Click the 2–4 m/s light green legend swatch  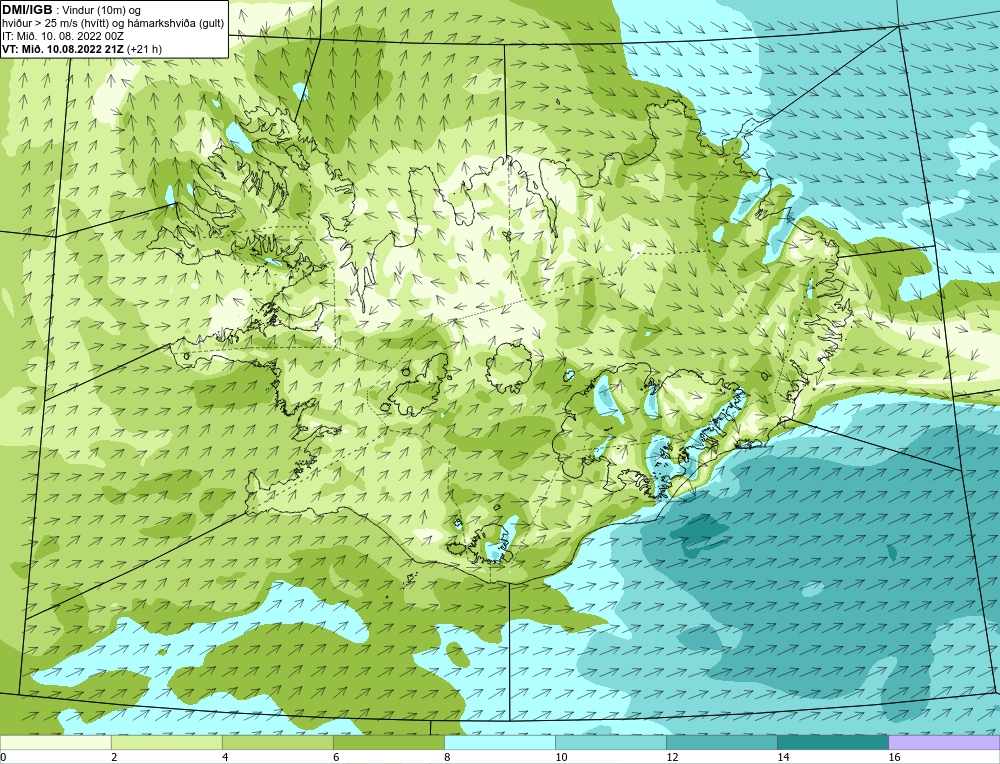click(x=166, y=742)
